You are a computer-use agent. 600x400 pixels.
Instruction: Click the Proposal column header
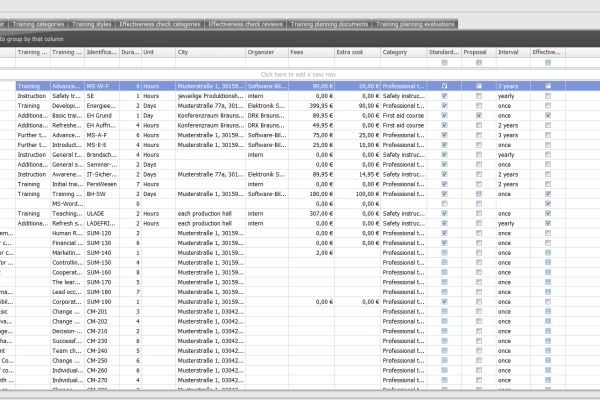[x=479, y=52]
